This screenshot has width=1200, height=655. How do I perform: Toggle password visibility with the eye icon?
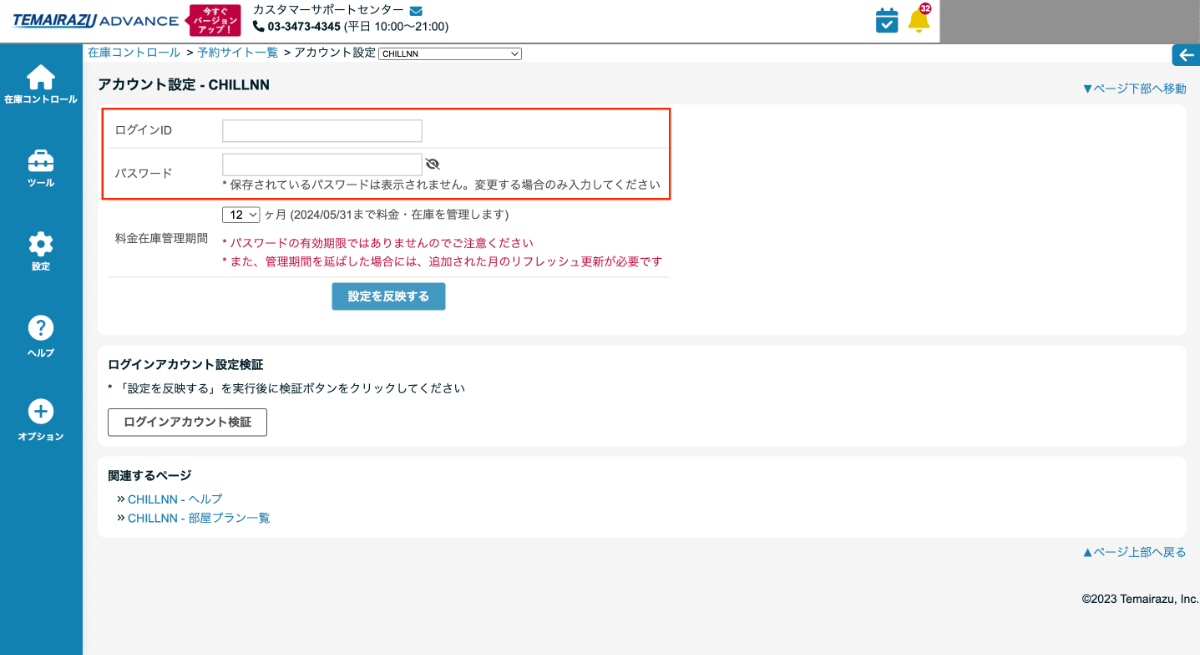pos(432,161)
